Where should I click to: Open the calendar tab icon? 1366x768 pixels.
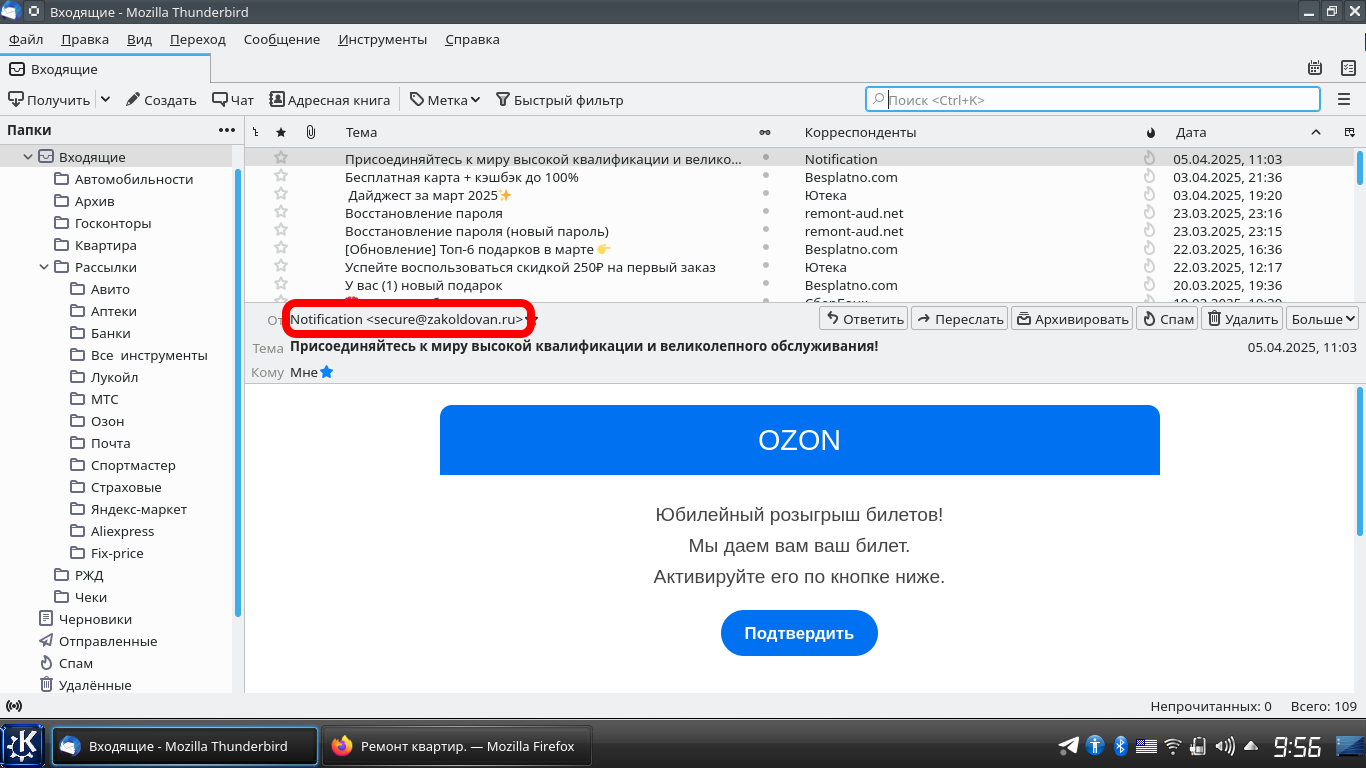click(1316, 68)
